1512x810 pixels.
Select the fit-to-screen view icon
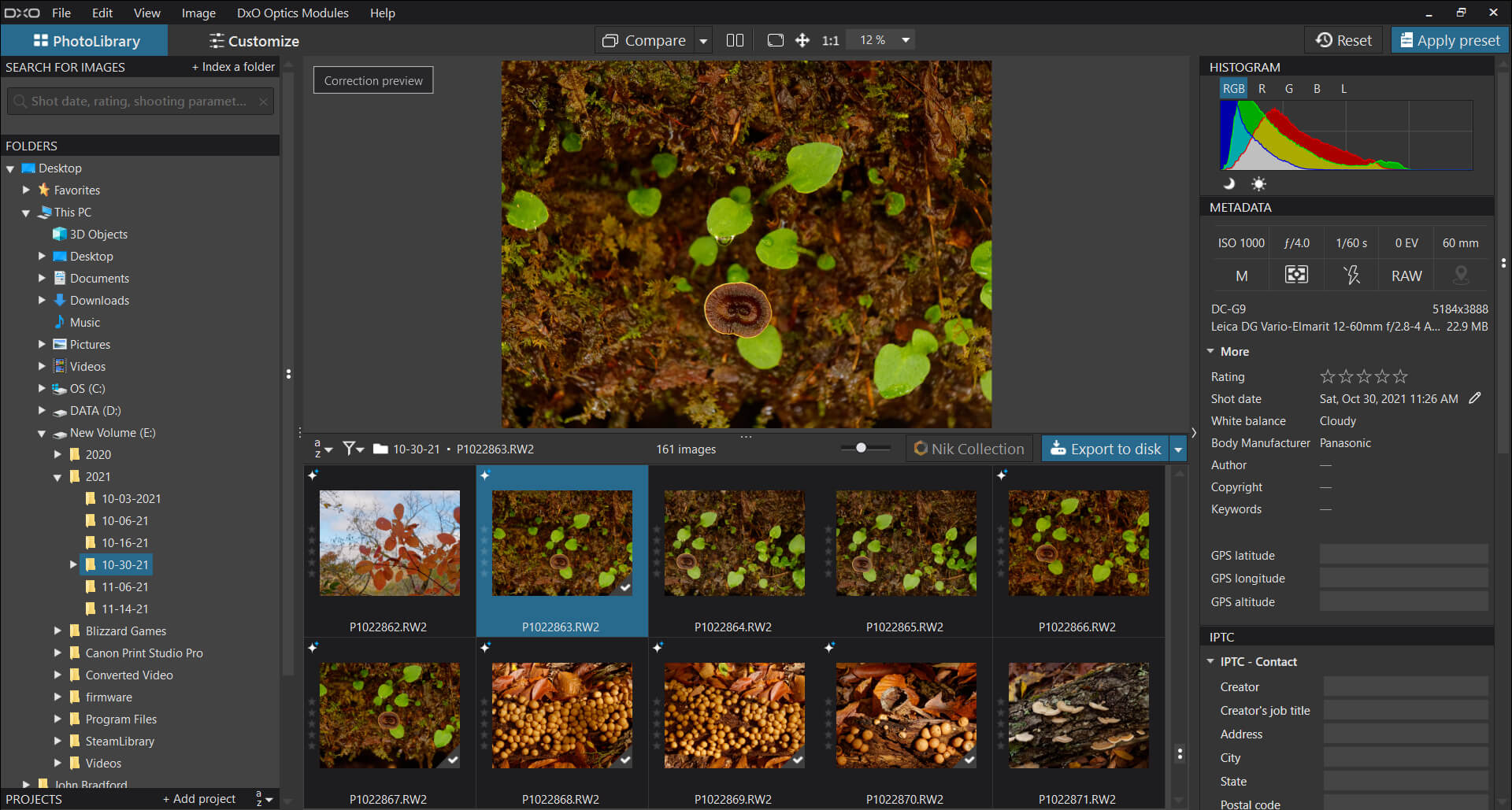[x=775, y=40]
